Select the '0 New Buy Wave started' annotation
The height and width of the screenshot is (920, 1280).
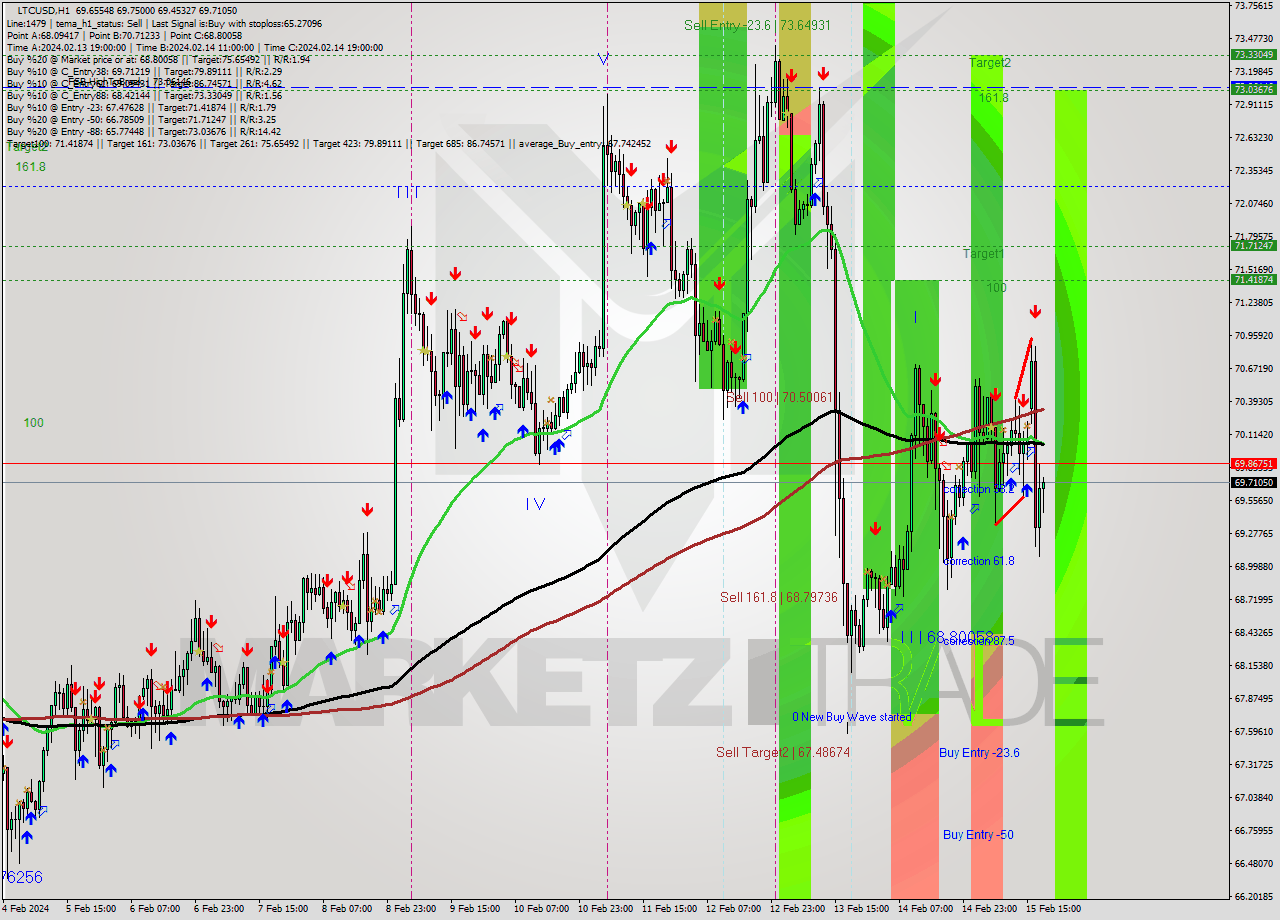tap(852, 717)
